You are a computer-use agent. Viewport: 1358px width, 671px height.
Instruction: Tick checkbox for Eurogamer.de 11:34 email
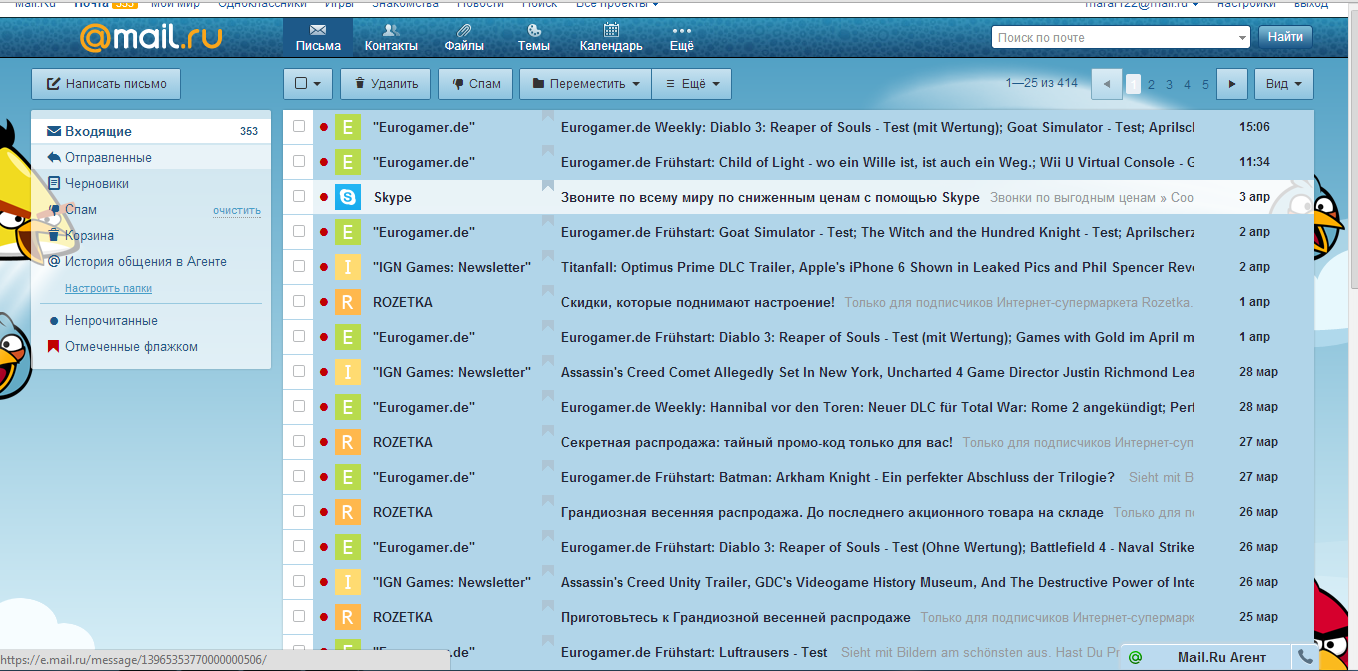coord(299,161)
